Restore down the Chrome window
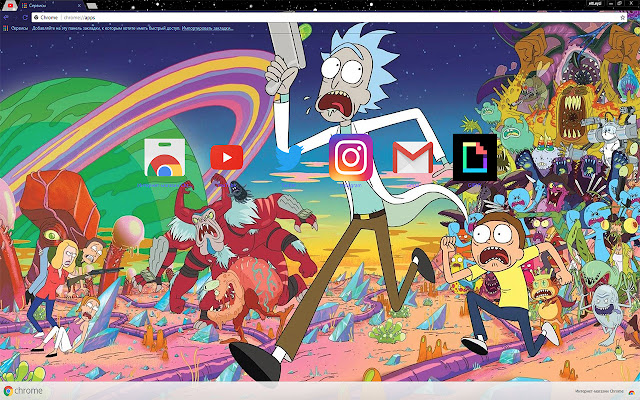The image size is (640, 400). point(620,3)
